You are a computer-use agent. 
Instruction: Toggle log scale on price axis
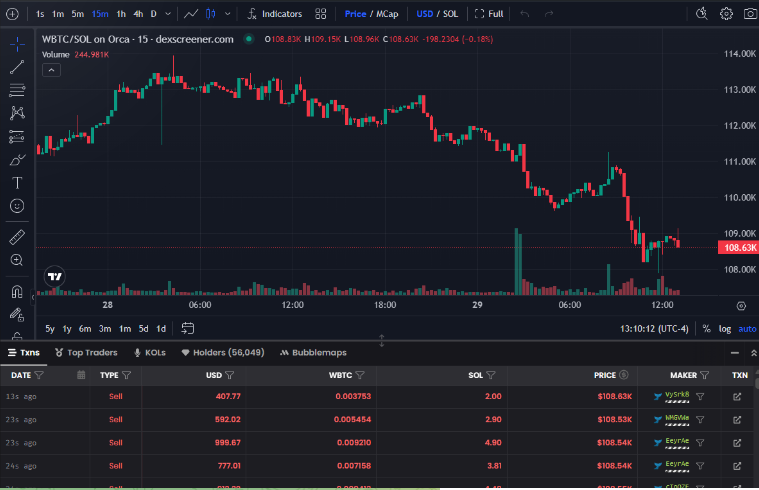click(724, 328)
